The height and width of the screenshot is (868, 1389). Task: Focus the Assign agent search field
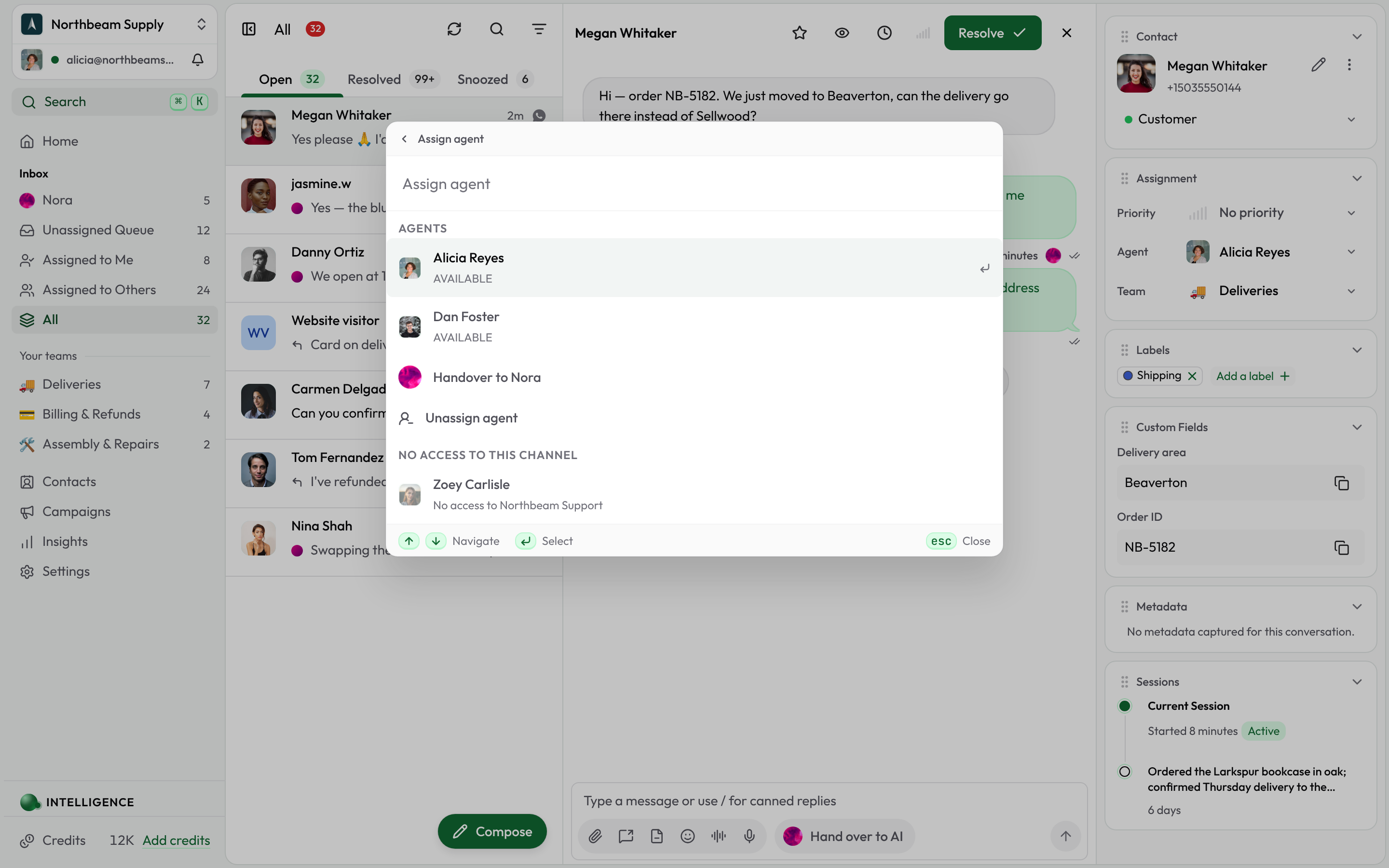(694, 184)
